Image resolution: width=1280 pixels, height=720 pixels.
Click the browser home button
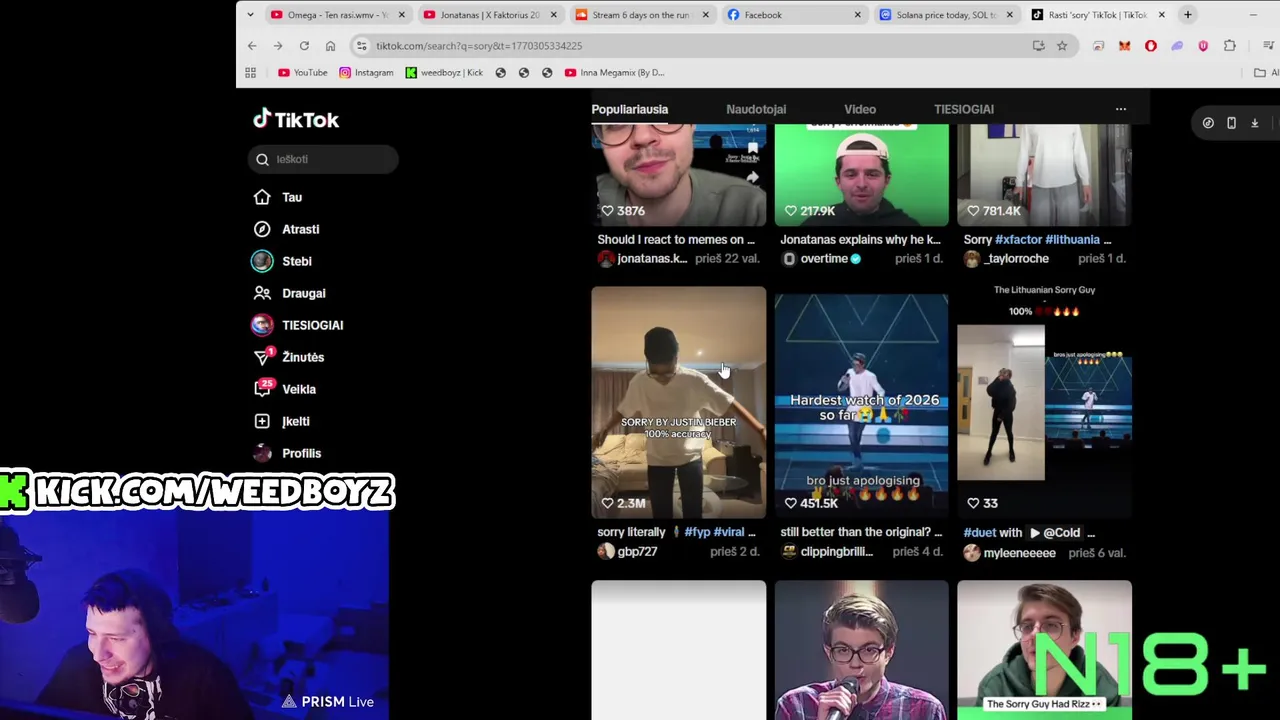[x=330, y=46]
